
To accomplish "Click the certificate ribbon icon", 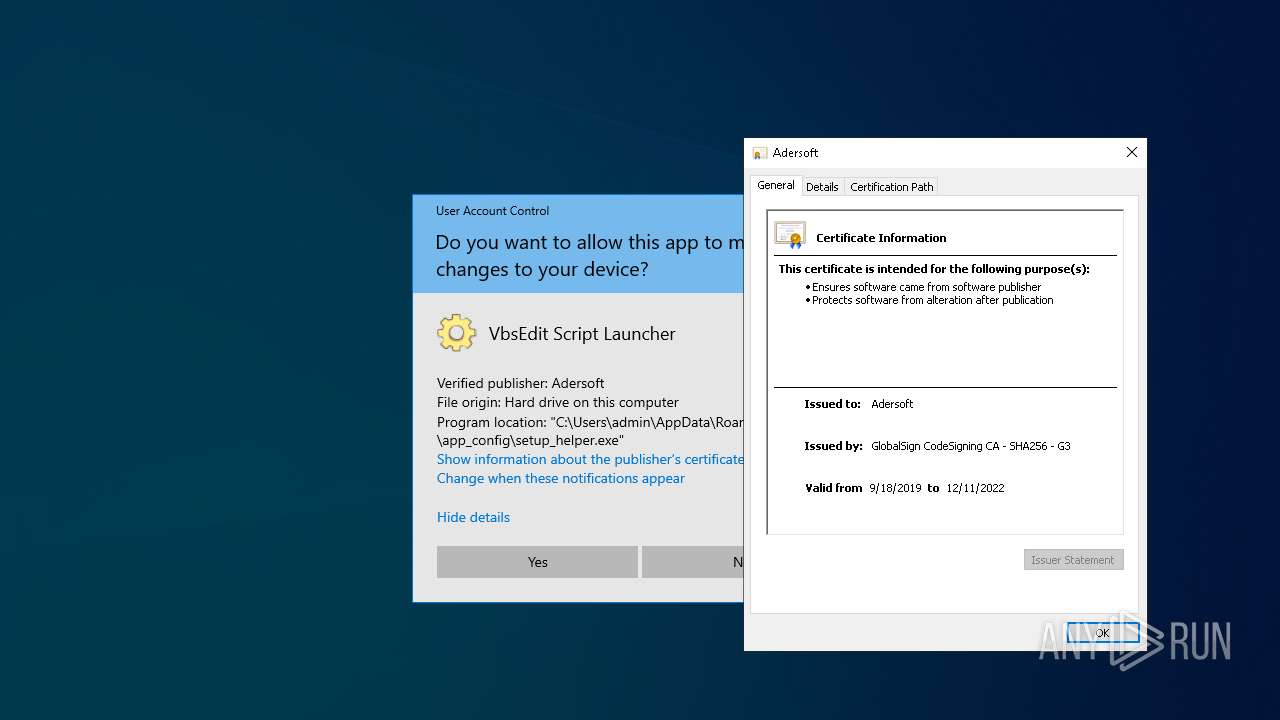I will pyautogui.click(x=790, y=235).
